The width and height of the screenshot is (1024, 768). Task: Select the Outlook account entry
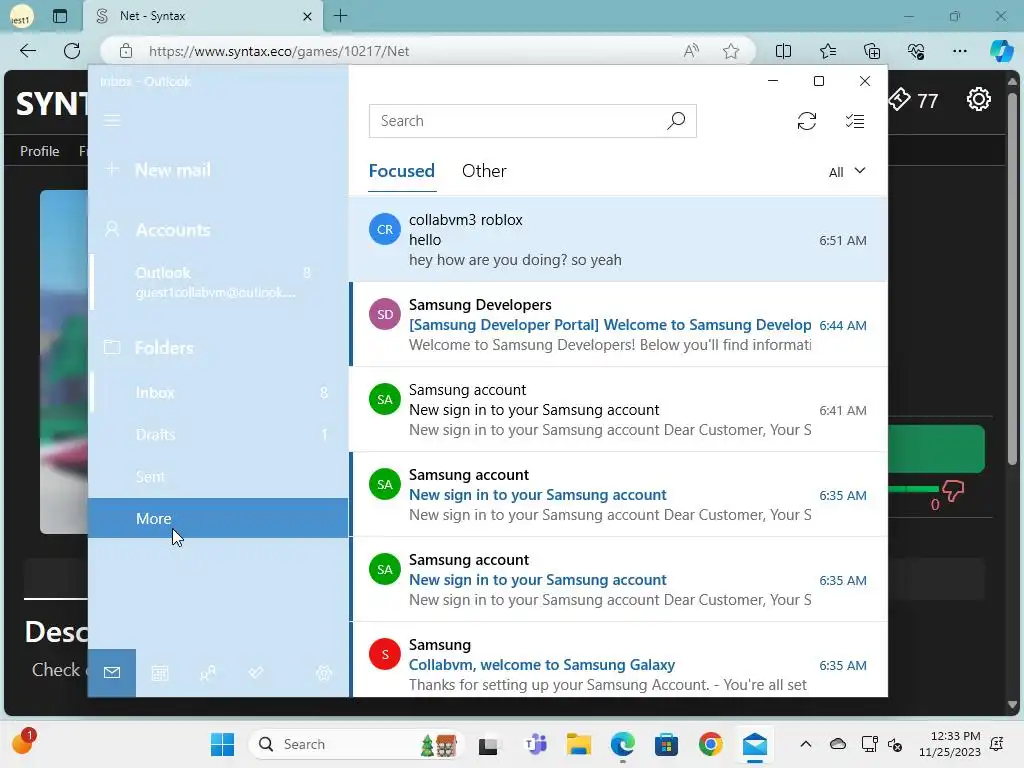click(x=218, y=282)
